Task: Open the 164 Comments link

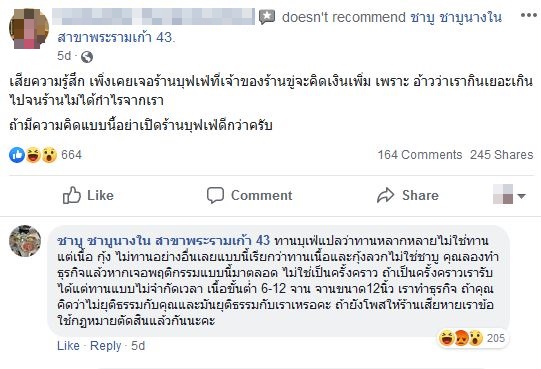Action: click(x=420, y=155)
